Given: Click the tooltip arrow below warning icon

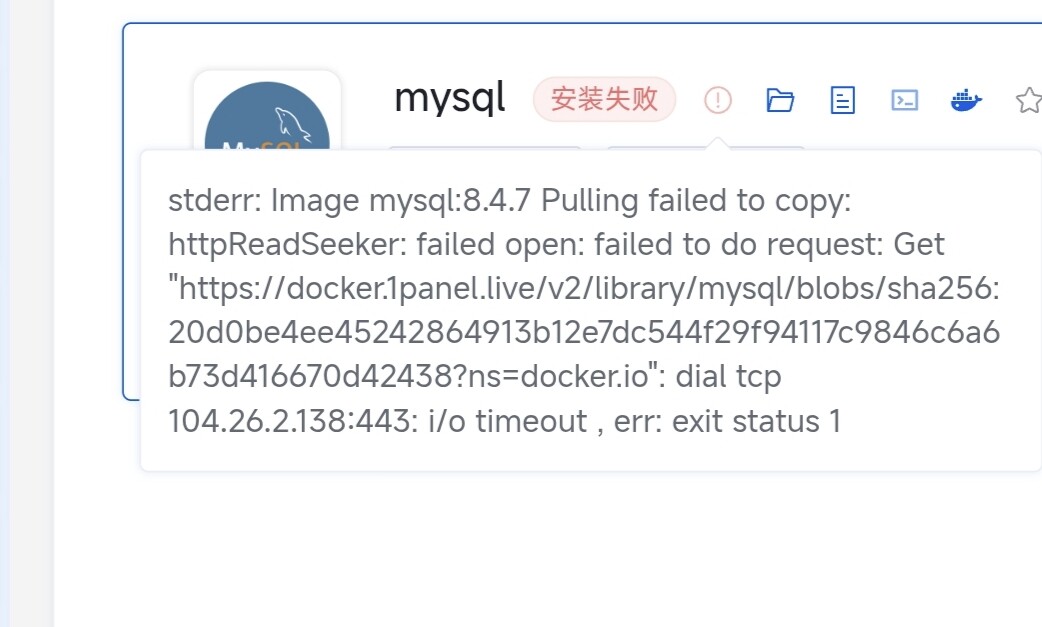Looking at the screenshot, I should (718, 144).
